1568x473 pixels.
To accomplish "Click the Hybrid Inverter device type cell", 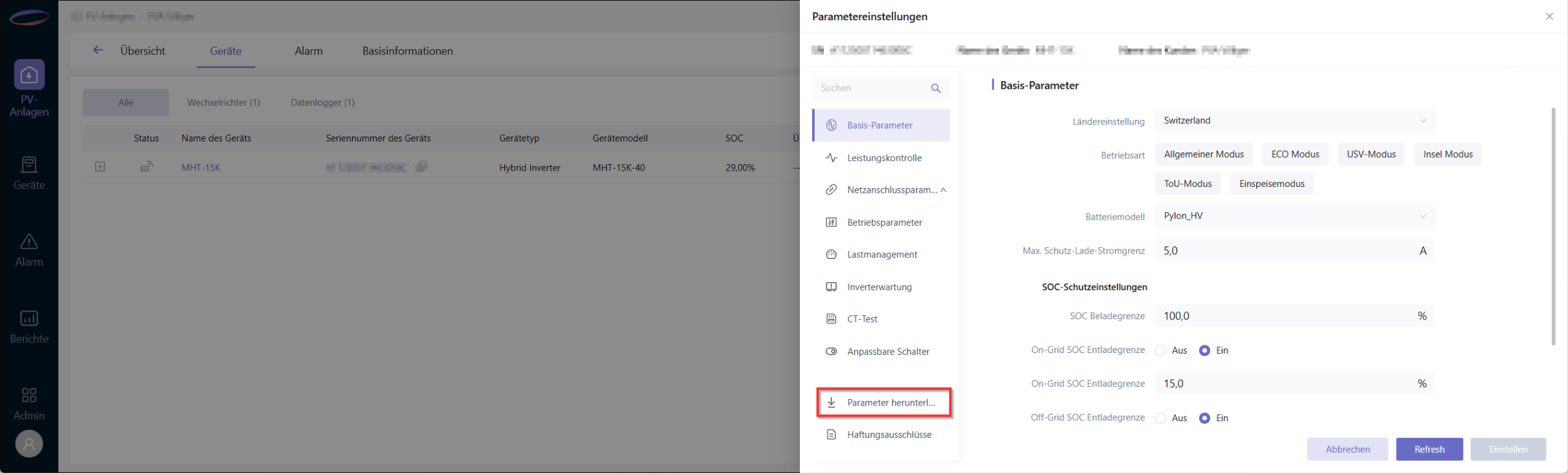I will (x=530, y=167).
